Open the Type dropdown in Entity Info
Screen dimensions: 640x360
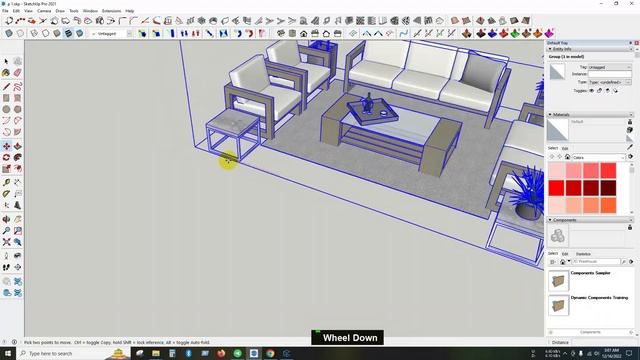point(610,82)
